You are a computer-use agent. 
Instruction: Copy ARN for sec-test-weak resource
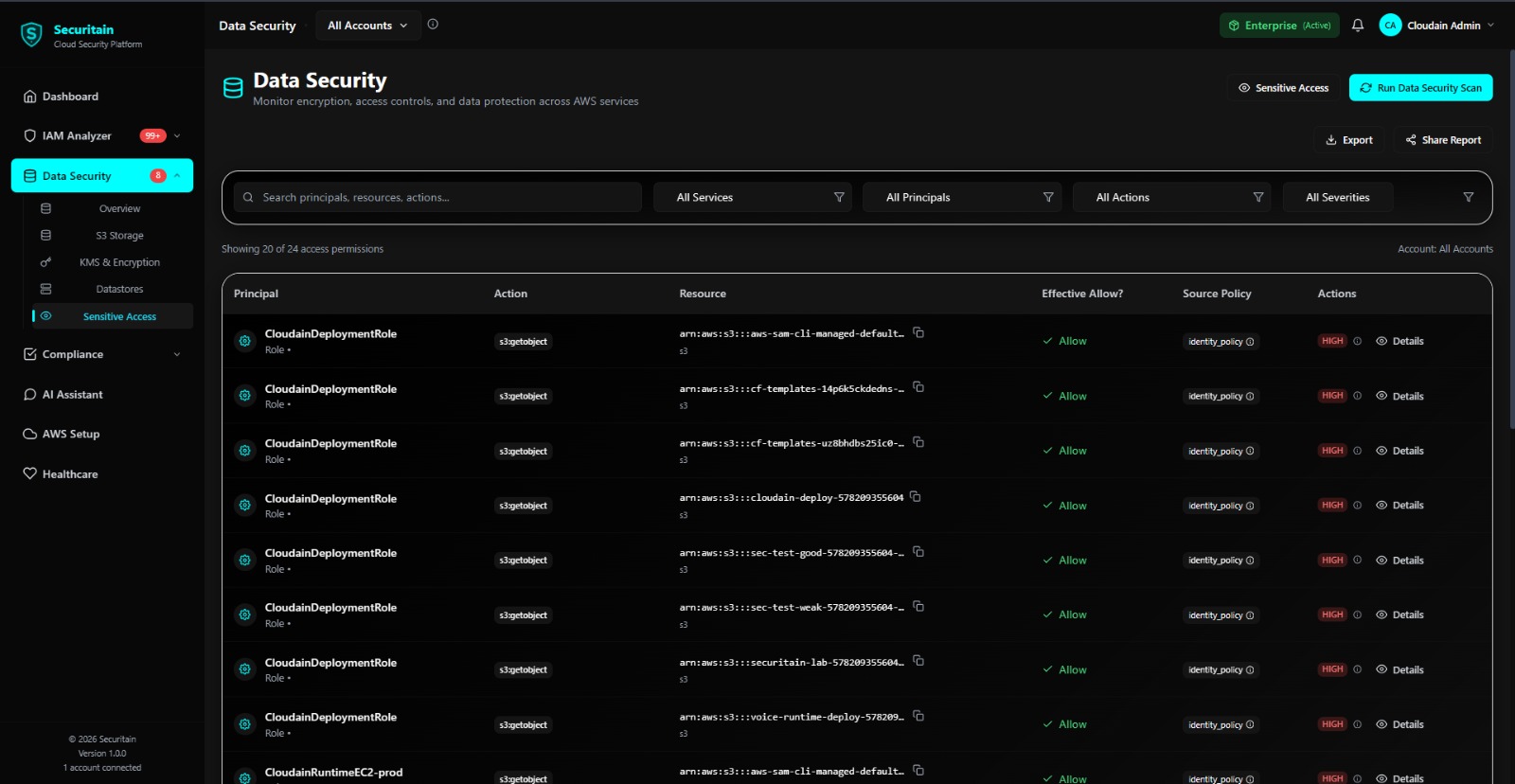(x=918, y=606)
